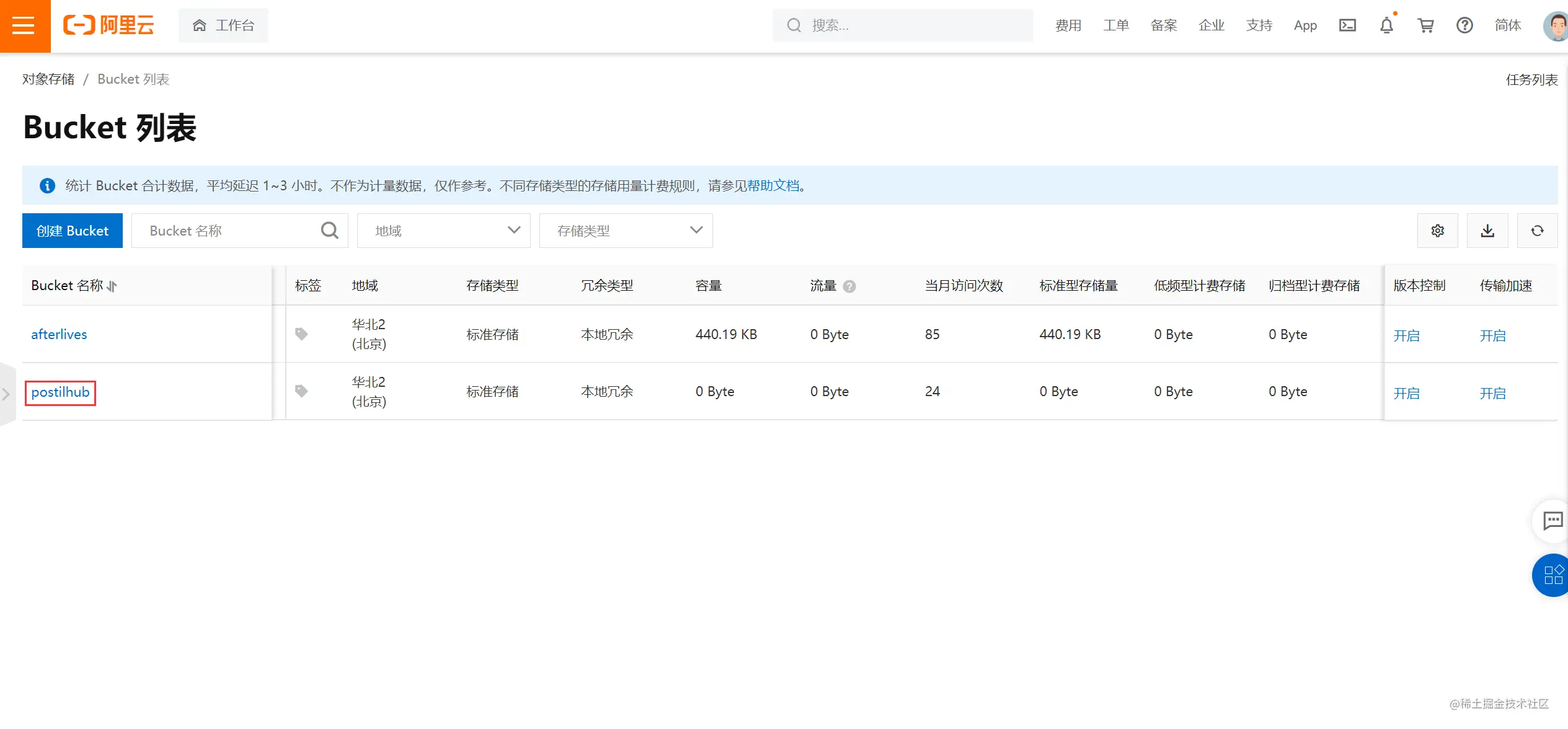Open the hamburger main menu

[x=24, y=25]
